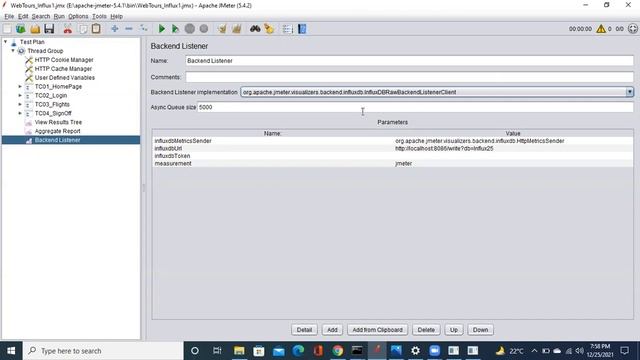Click the Collapse All minus icon
This screenshot has width=640, height=360.
pyautogui.click(x=129, y=29)
